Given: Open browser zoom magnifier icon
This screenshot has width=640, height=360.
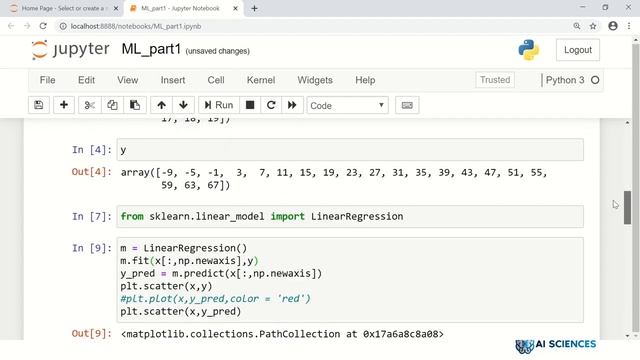Looking at the screenshot, I should pyautogui.click(x=577, y=26).
